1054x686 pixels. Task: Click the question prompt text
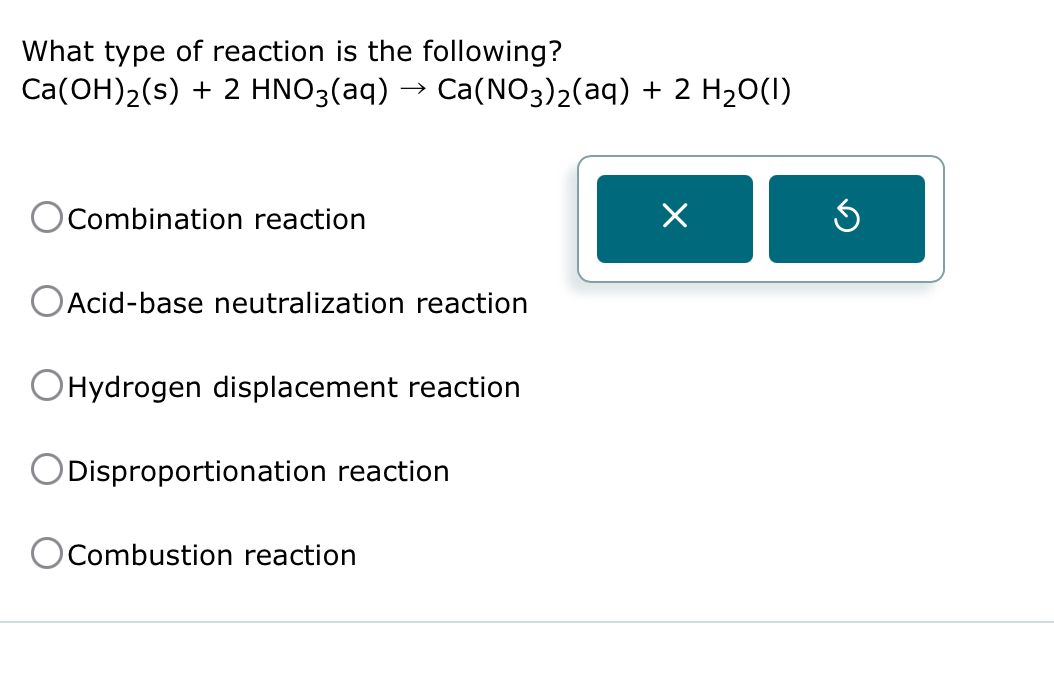291,51
